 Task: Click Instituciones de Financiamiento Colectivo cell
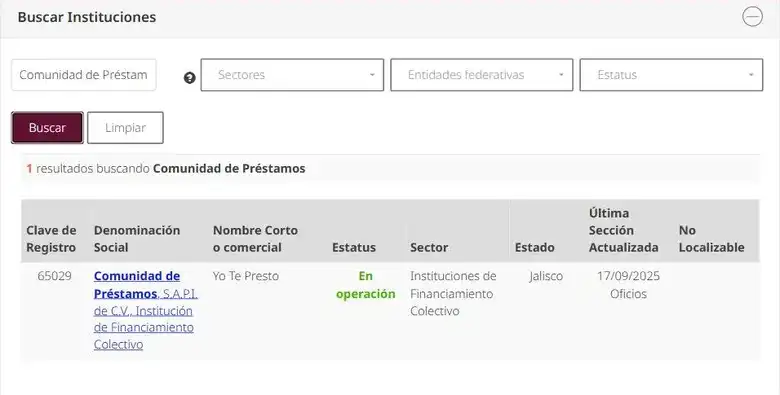[453, 294]
